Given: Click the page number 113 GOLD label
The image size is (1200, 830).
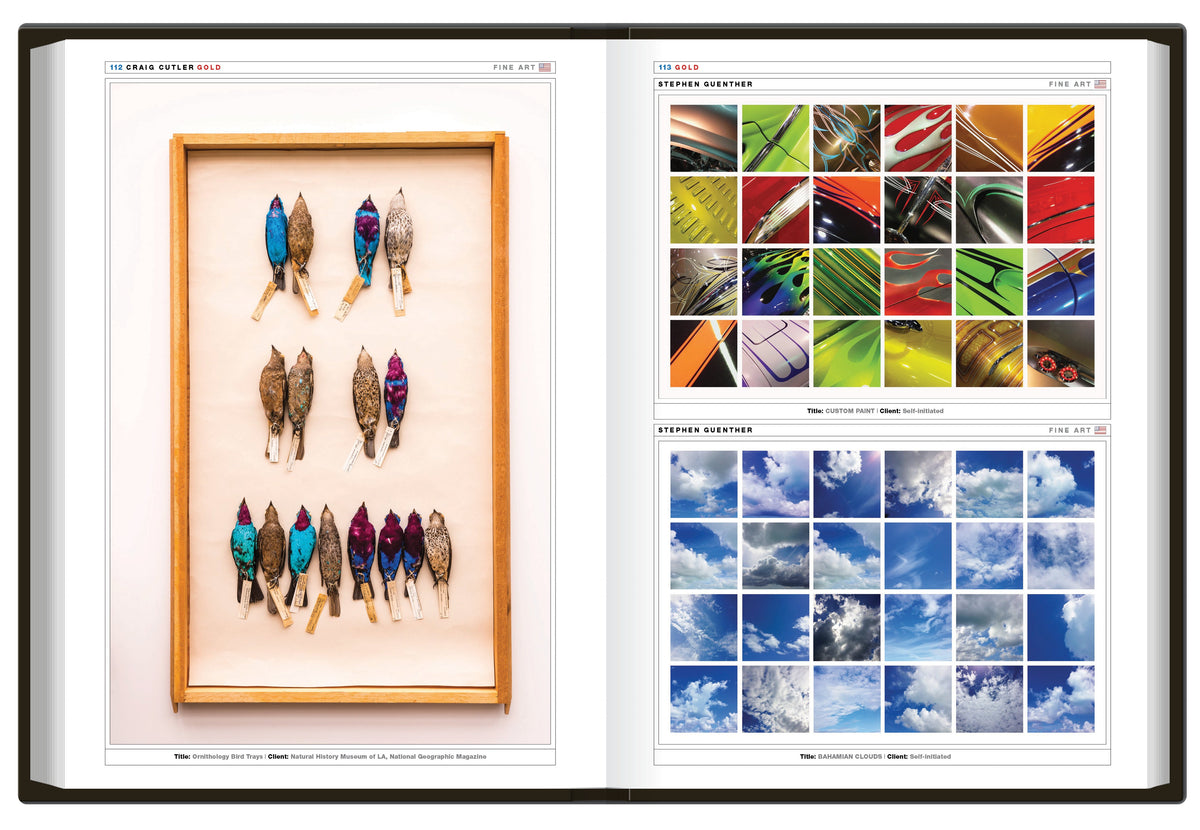Looking at the screenshot, I should click(679, 68).
